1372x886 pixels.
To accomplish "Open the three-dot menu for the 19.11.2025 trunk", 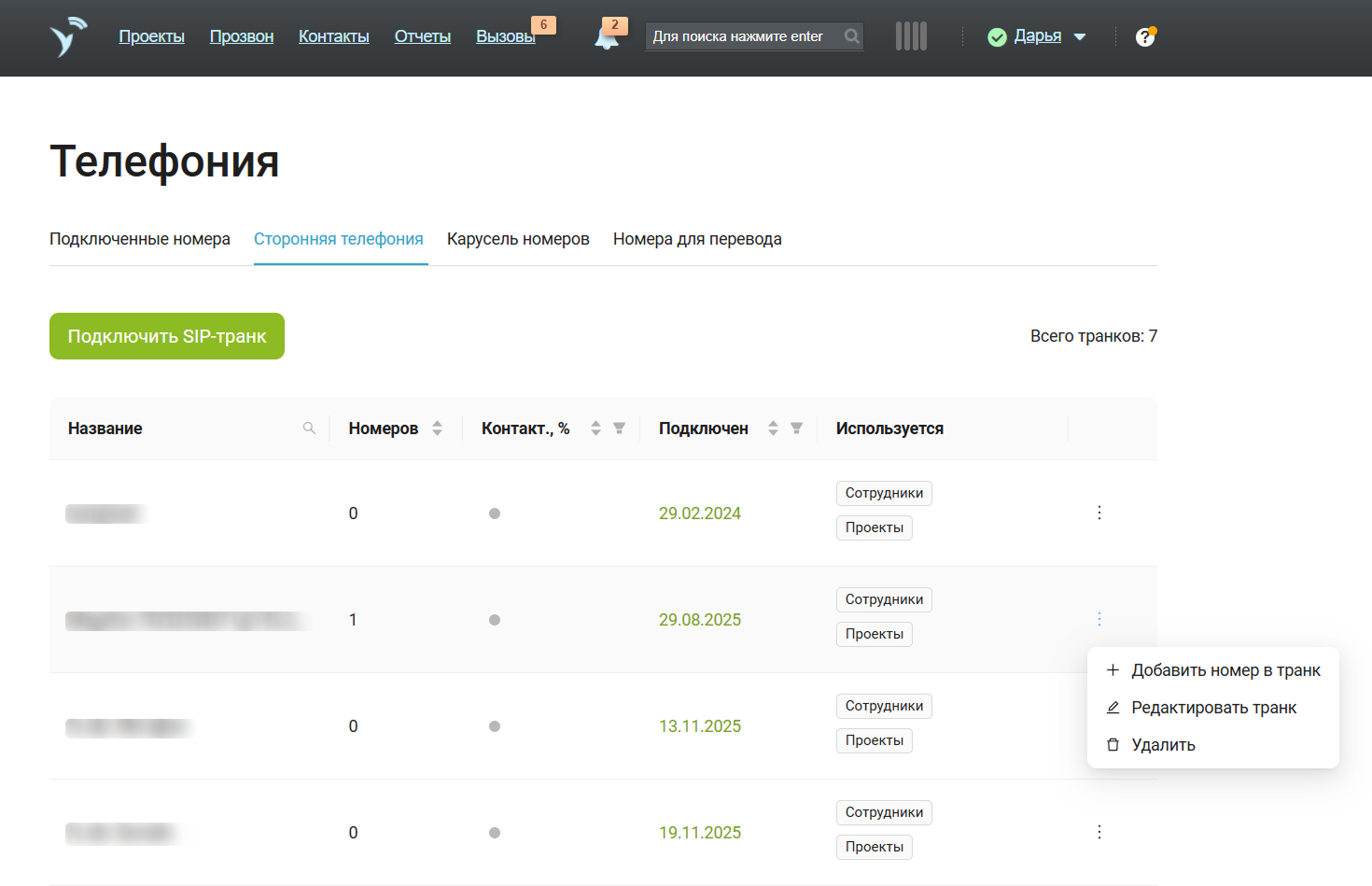I will point(1099,832).
